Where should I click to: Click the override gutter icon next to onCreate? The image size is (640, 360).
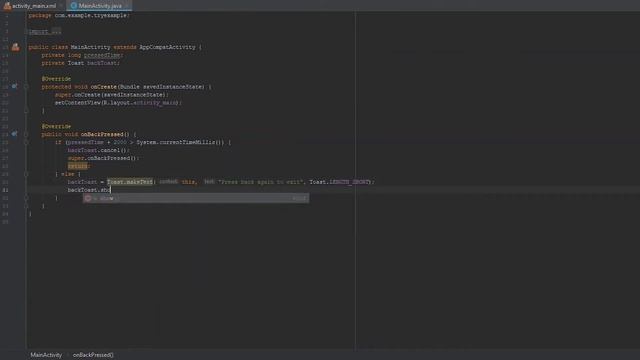[15, 87]
